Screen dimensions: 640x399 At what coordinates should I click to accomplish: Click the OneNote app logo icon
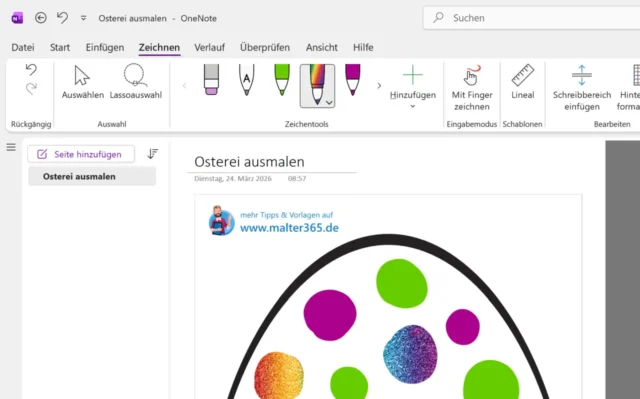[17, 18]
